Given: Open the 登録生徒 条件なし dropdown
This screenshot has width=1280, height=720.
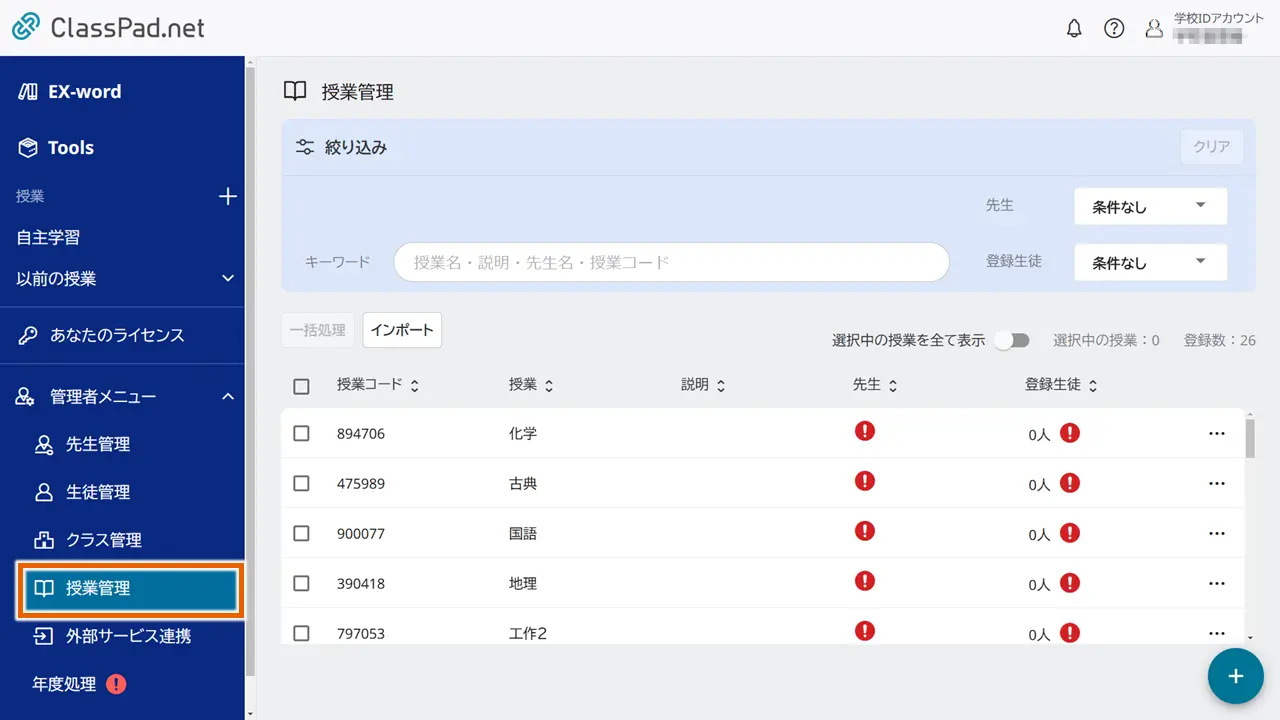Looking at the screenshot, I should 1150,262.
